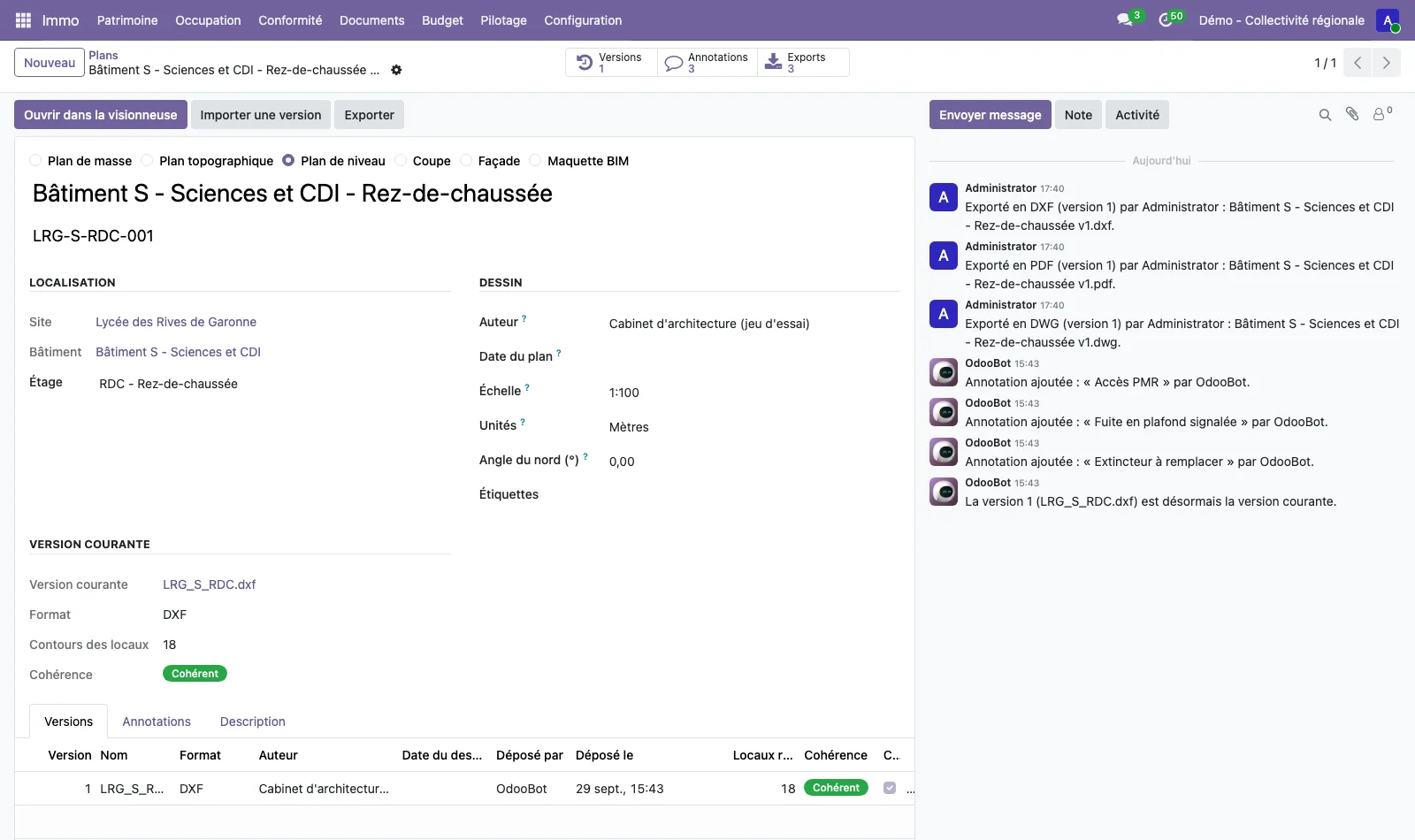This screenshot has height=840, width=1415.
Task: Open the attachments paperclip icon
Action: [x=1352, y=114]
